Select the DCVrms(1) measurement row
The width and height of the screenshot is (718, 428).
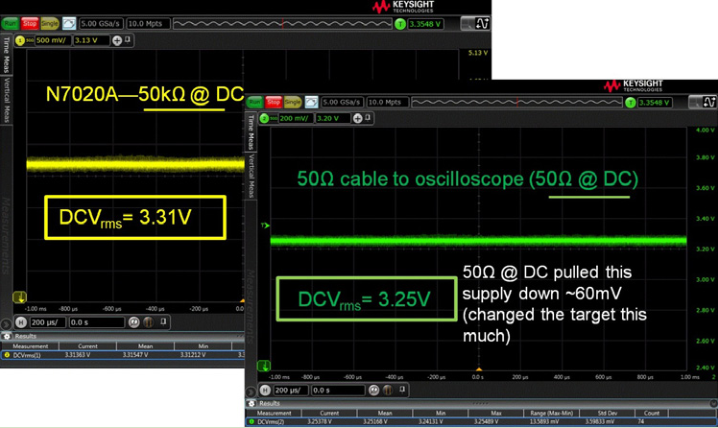point(123,355)
